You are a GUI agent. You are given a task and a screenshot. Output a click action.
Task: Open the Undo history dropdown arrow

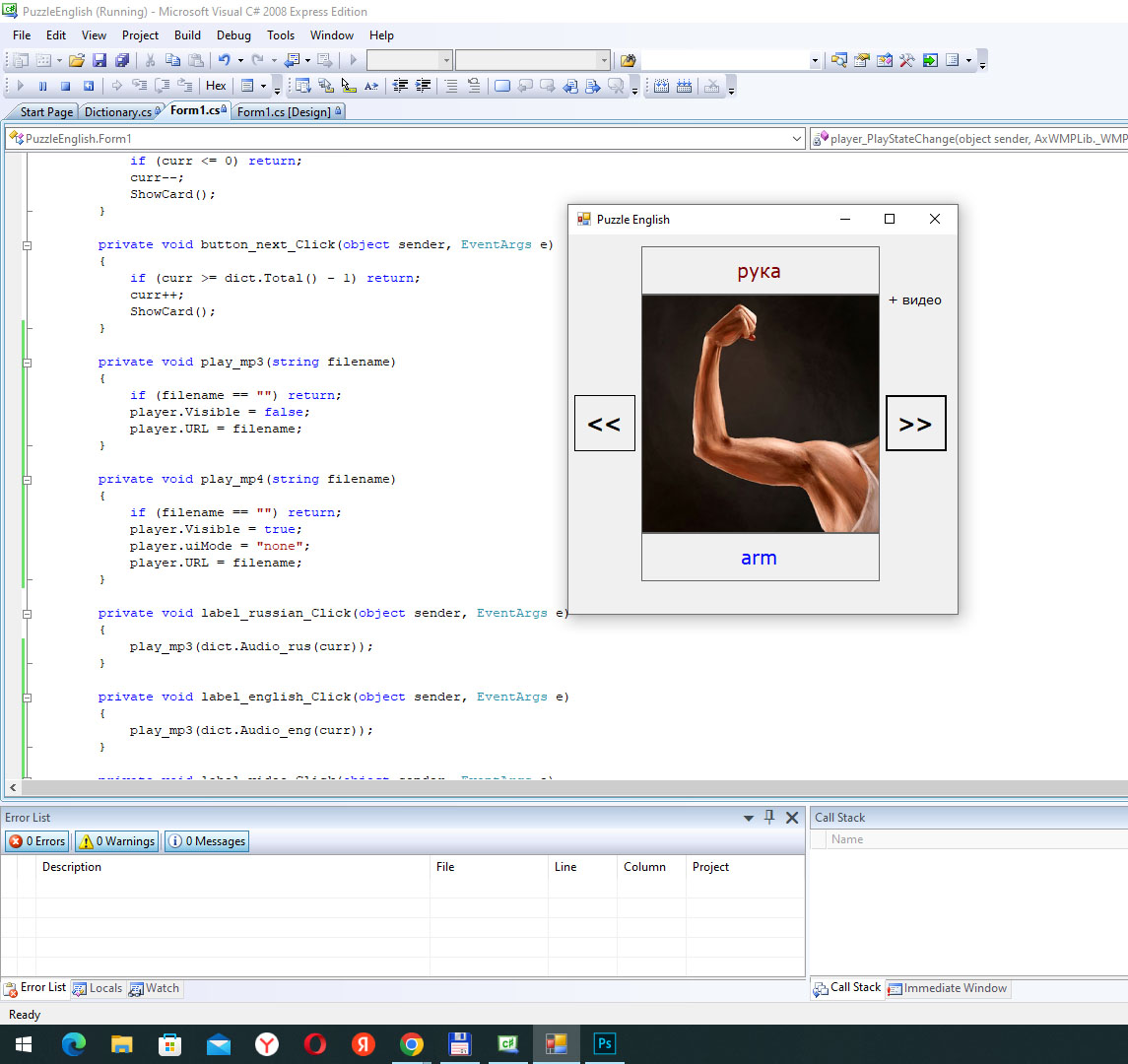[240, 60]
